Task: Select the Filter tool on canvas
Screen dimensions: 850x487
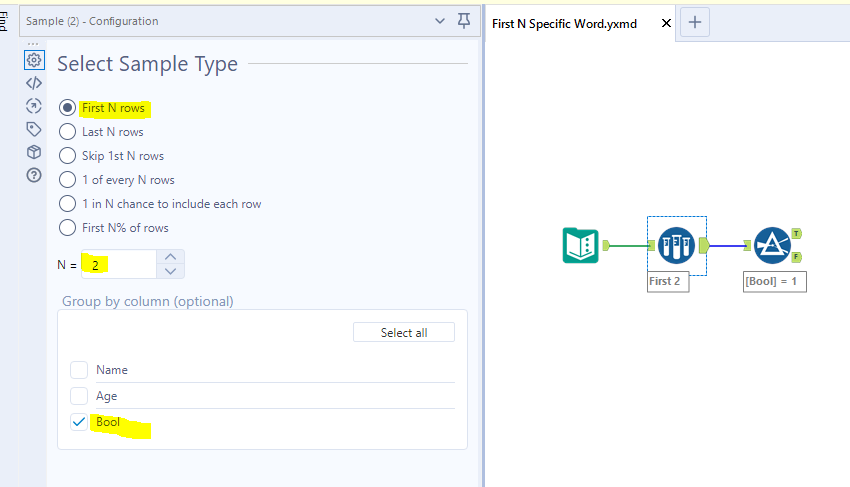Action: (x=772, y=245)
